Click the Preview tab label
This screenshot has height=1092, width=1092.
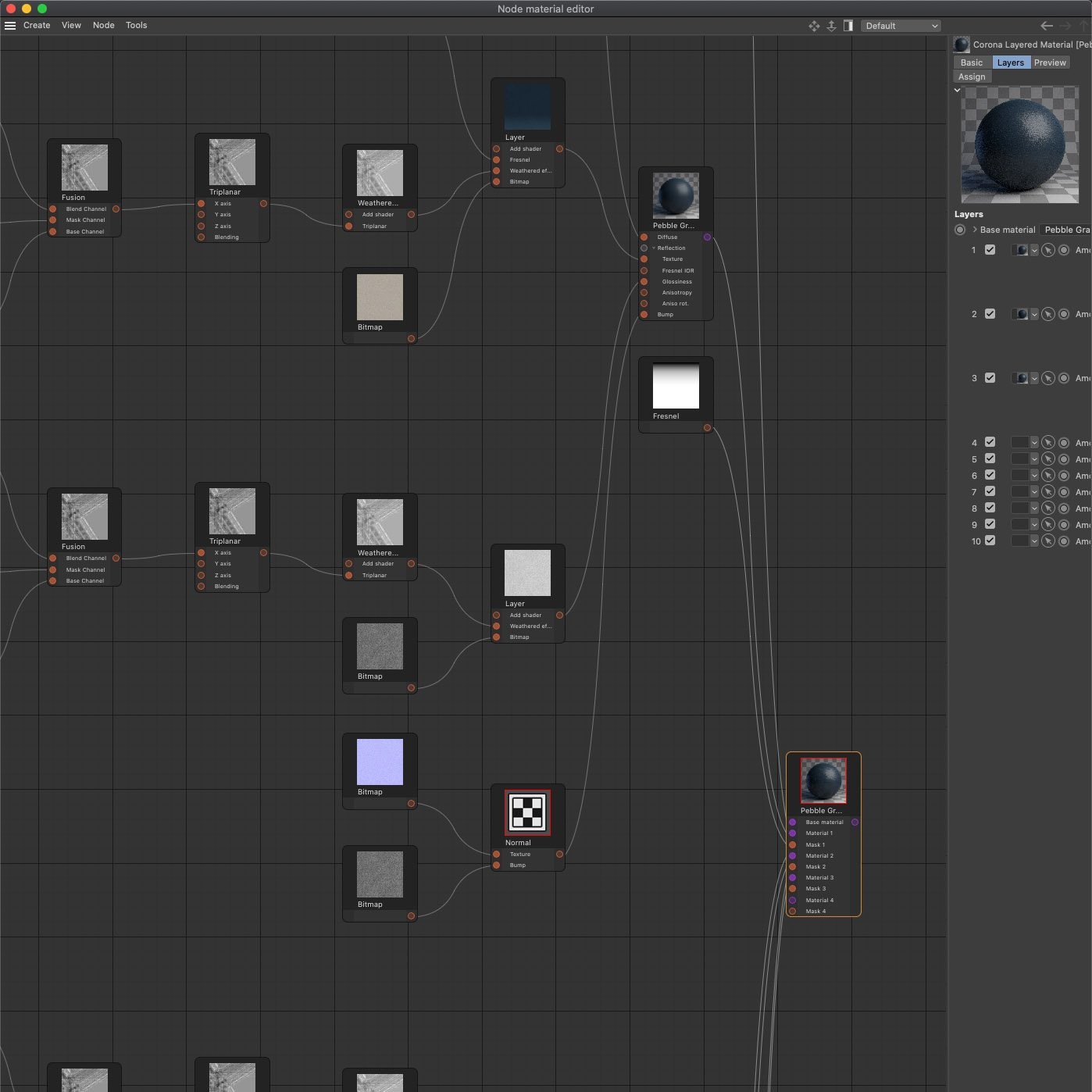1050,62
